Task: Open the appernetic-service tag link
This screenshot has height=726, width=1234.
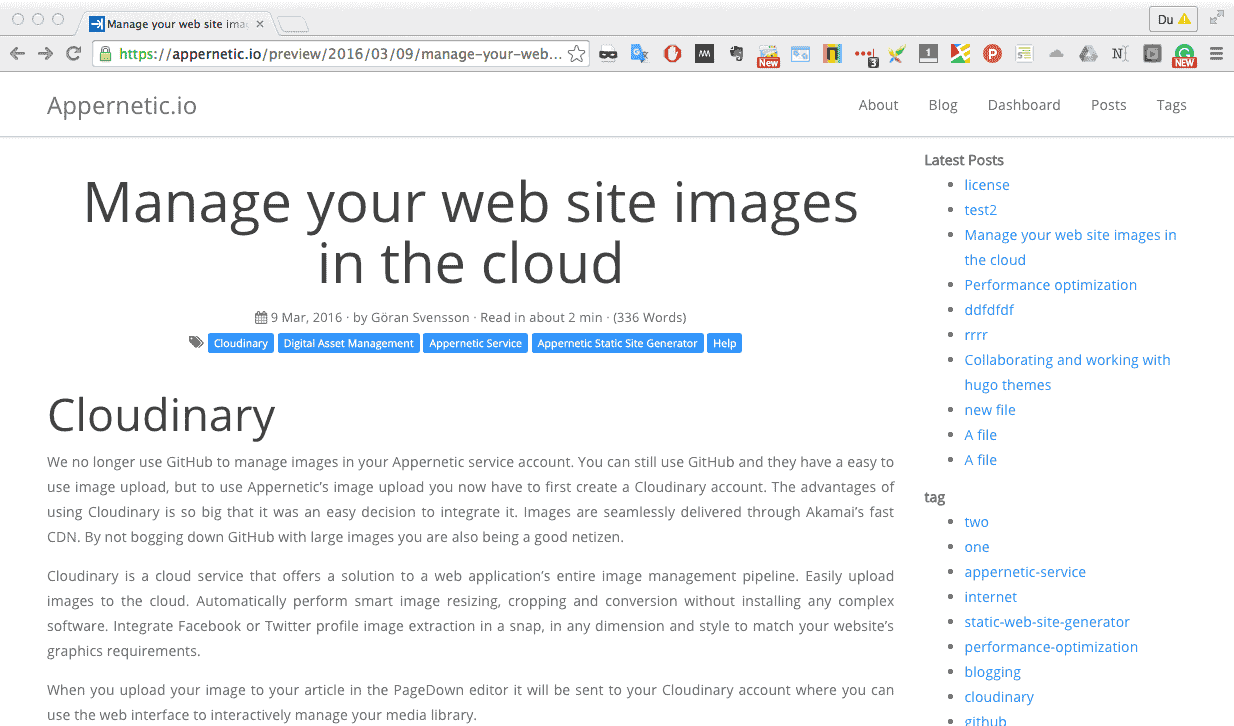Action: [1025, 572]
